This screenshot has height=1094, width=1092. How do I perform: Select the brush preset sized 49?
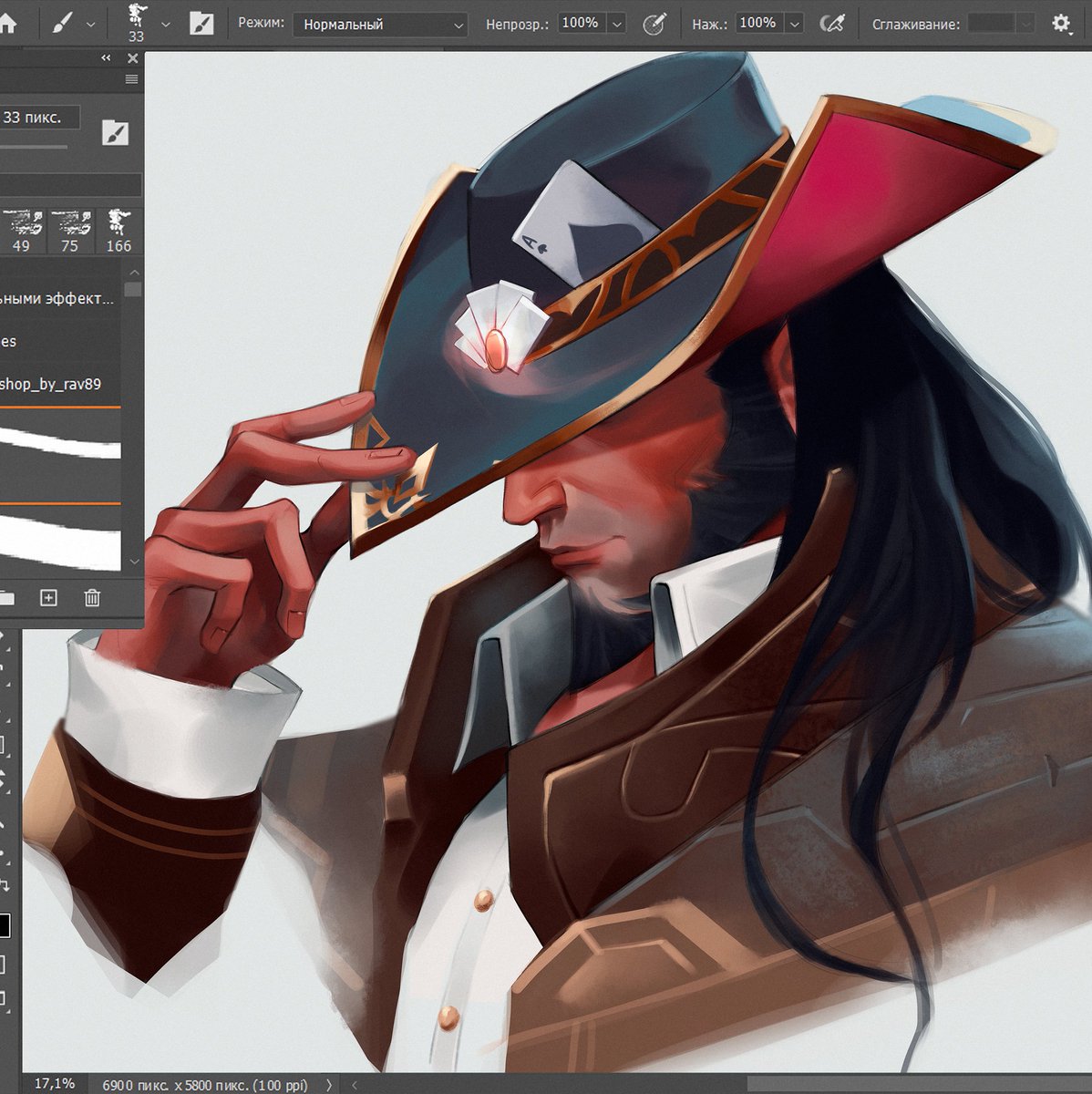(x=22, y=223)
